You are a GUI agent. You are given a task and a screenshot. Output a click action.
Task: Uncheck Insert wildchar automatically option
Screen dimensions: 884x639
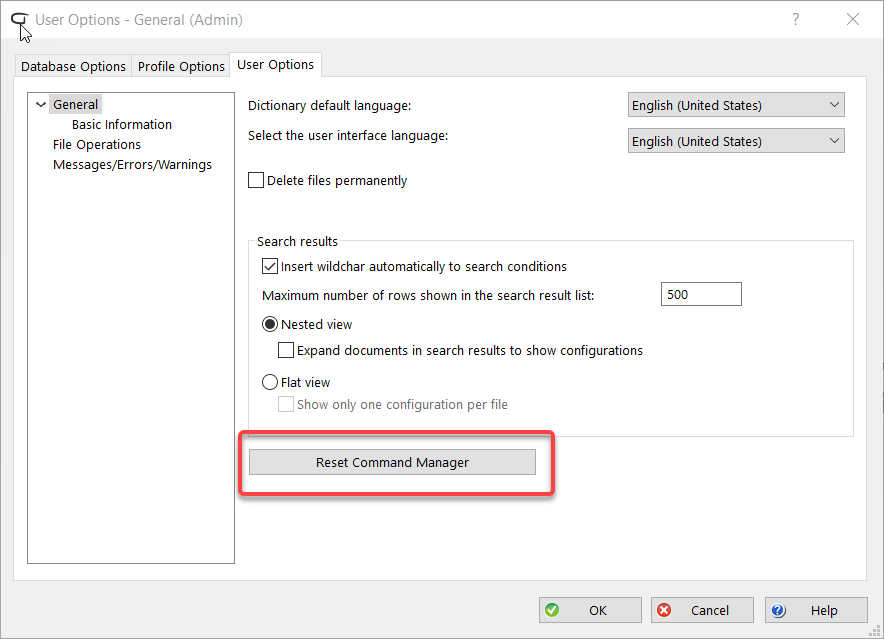tap(270, 267)
